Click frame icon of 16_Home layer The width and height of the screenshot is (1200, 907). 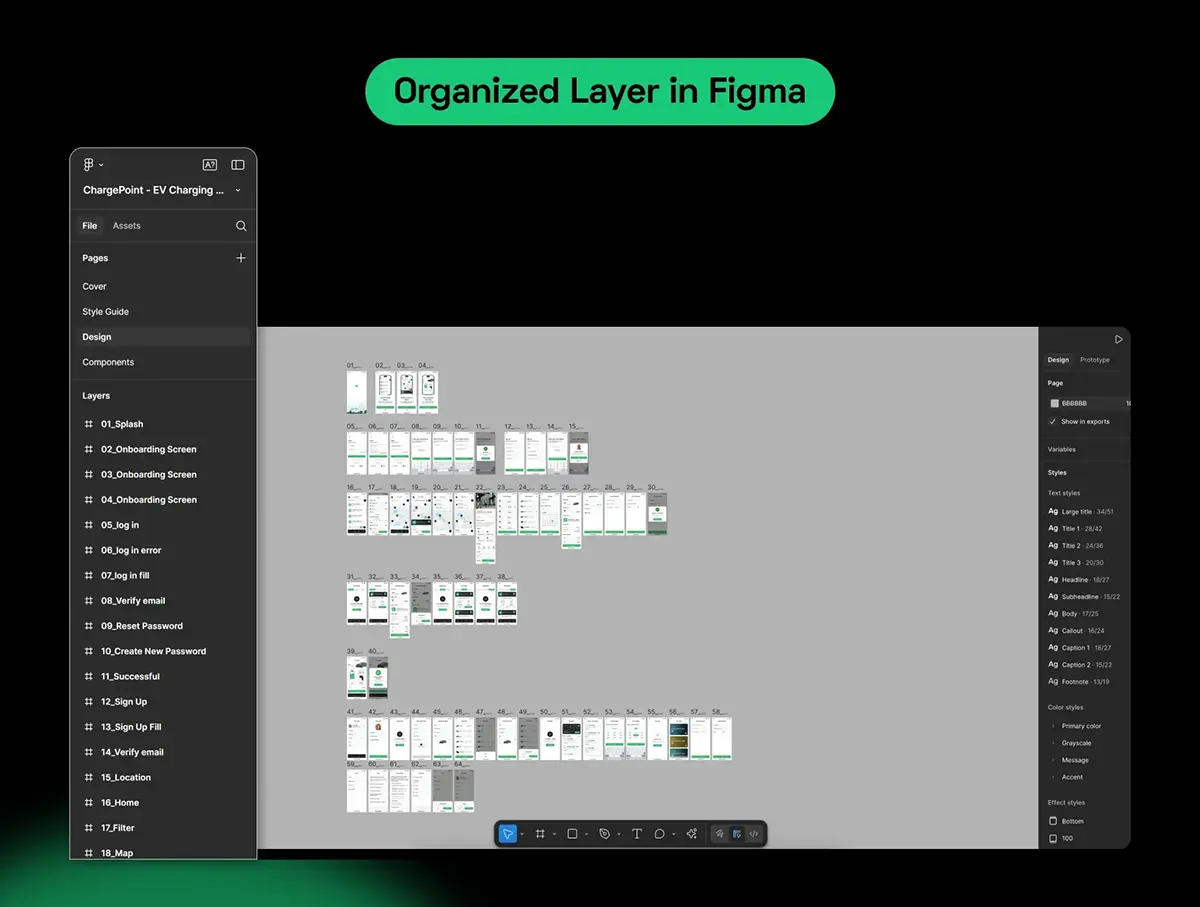[x=89, y=802]
